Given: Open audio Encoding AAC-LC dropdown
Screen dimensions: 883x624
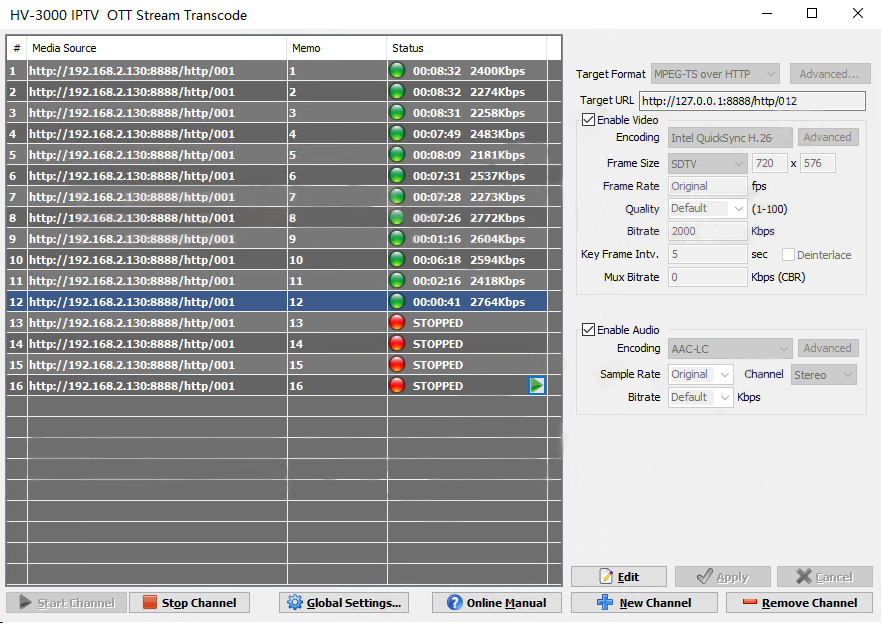Looking at the screenshot, I should [730, 349].
